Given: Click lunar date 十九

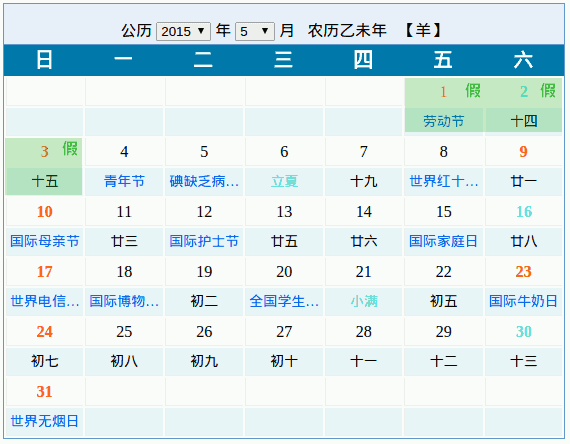Looking at the screenshot, I should (x=364, y=181).
